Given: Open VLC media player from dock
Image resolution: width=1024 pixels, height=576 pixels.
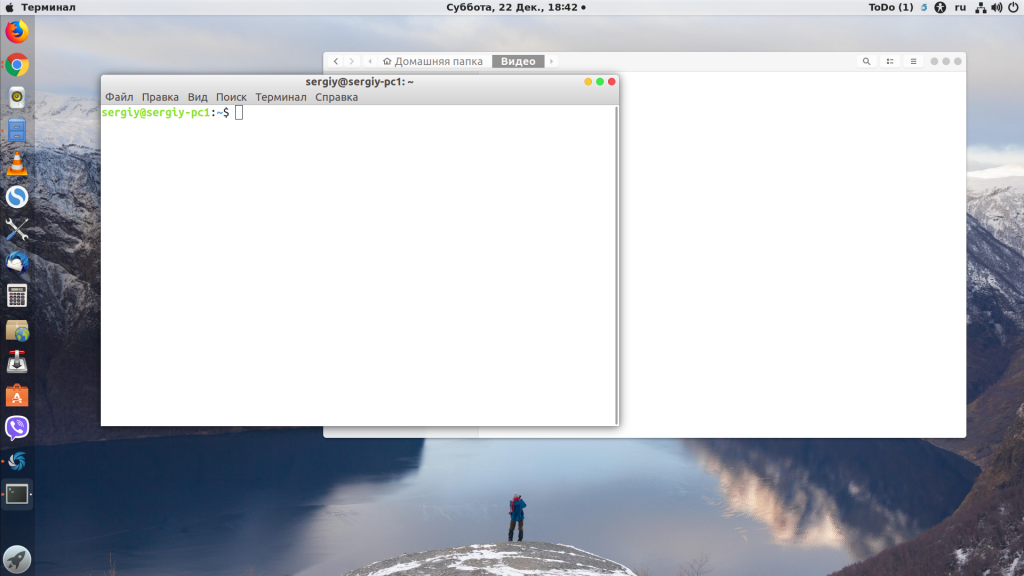Looking at the screenshot, I should click(17, 164).
